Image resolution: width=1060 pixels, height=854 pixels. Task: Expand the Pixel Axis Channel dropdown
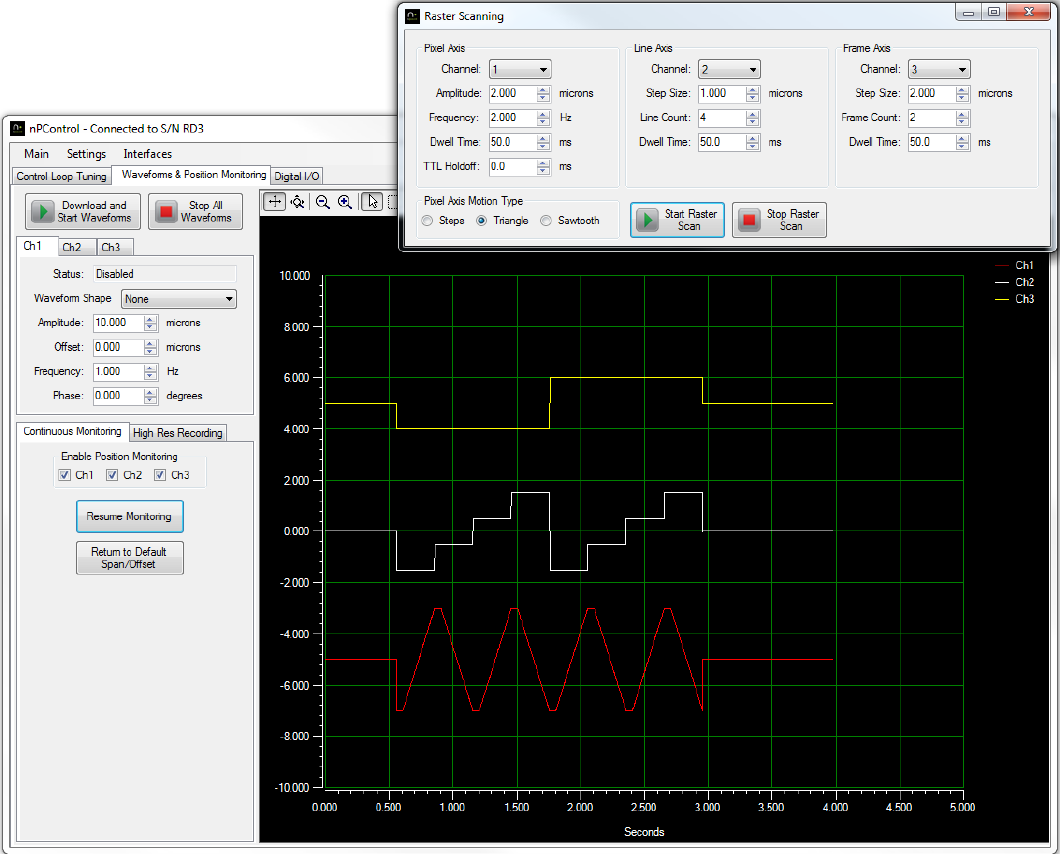[520, 70]
